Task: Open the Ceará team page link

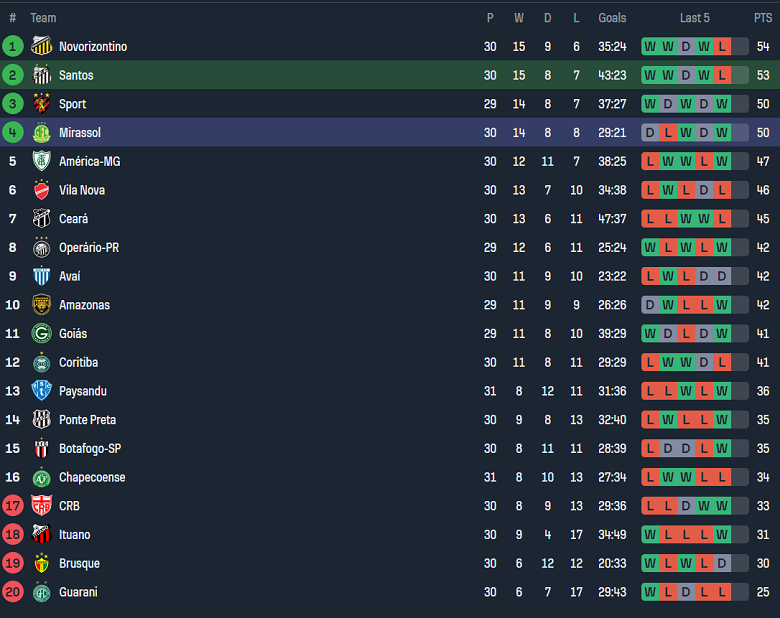Action: [x=73, y=219]
